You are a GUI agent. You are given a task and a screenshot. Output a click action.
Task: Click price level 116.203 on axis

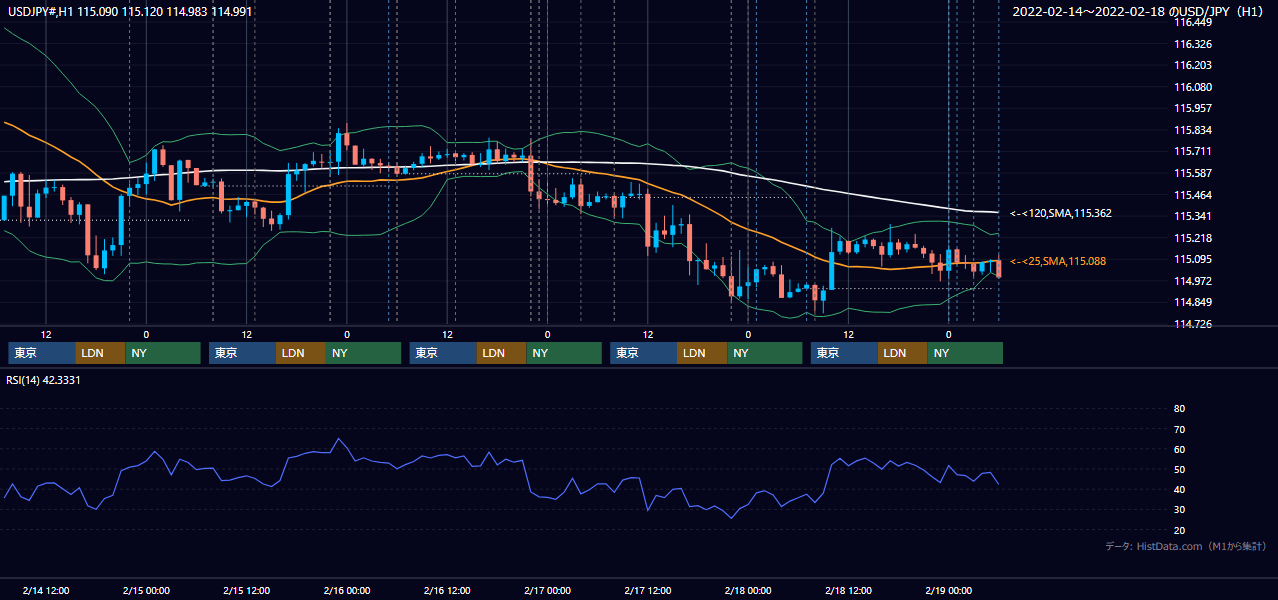[1193, 65]
